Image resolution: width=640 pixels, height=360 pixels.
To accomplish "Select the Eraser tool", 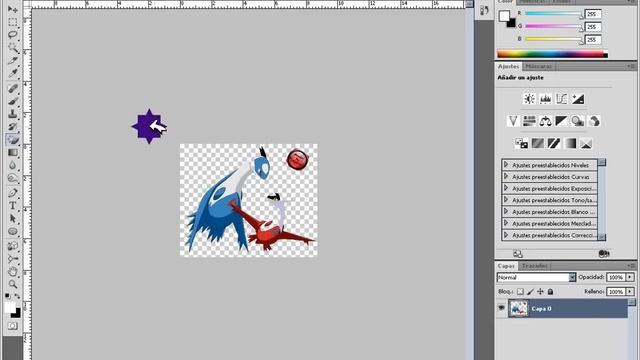I will pyautogui.click(x=13, y=140).
